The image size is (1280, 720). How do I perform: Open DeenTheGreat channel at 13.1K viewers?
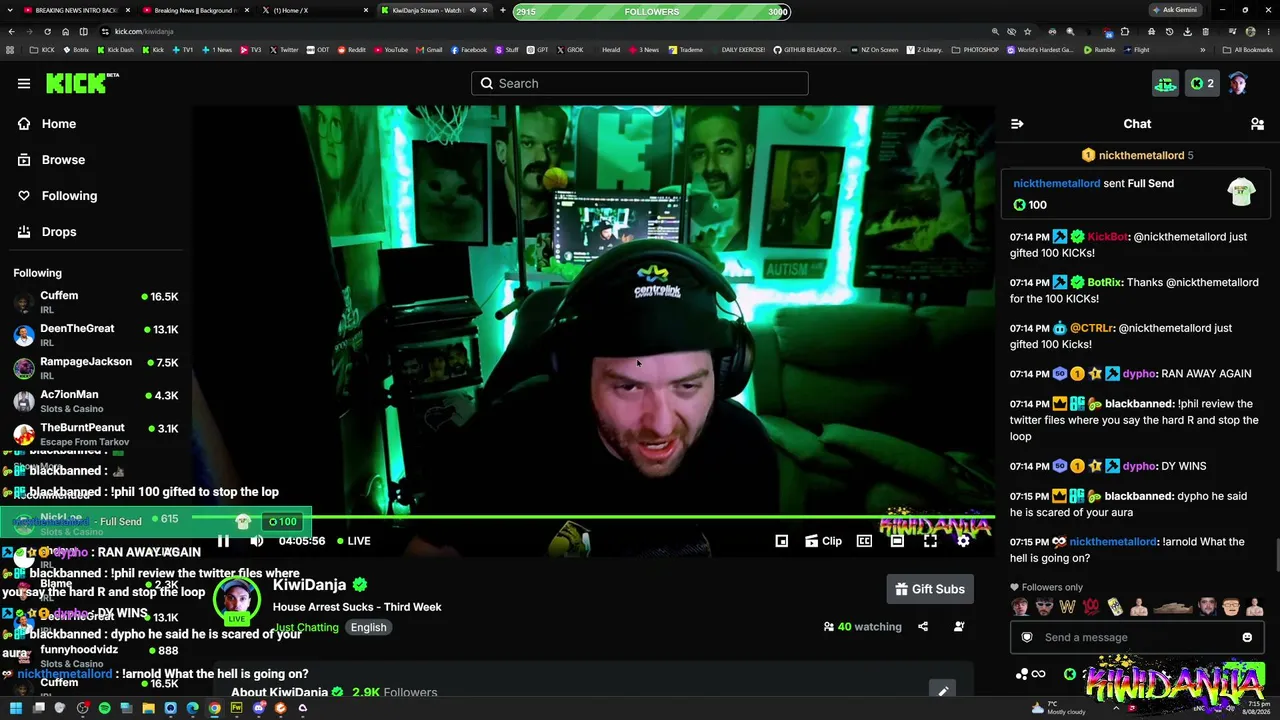pos(96,335)
